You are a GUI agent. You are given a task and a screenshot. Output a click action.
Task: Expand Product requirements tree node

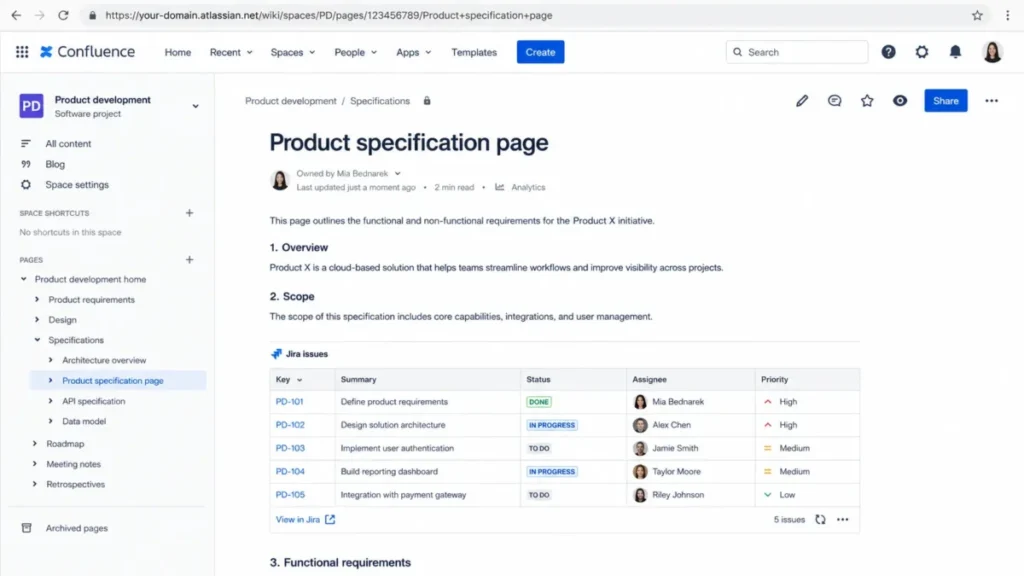[37, 299]
